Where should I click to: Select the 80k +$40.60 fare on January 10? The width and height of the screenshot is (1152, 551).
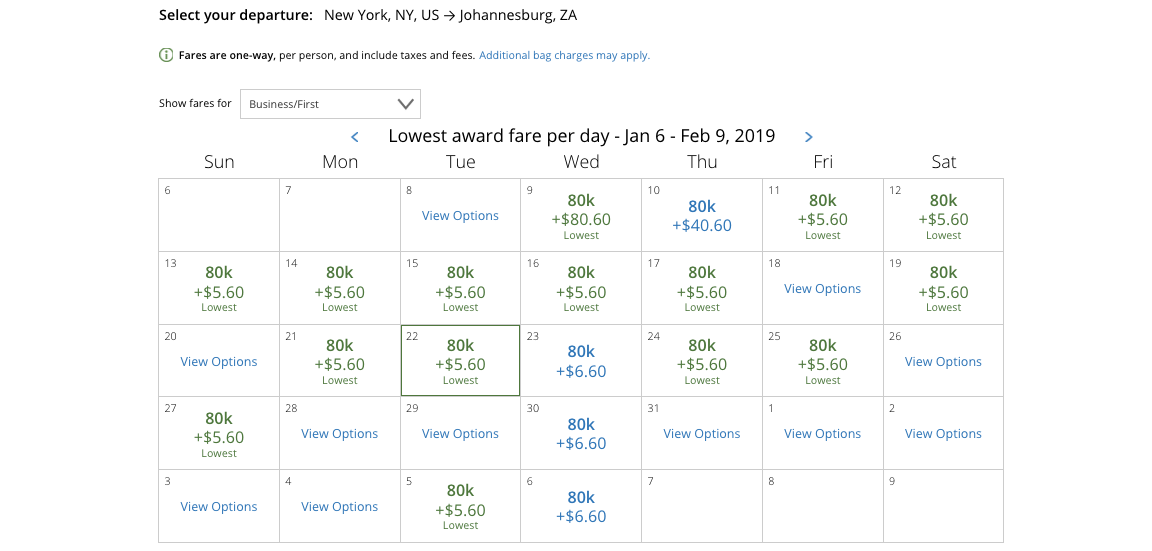pyautogui.click(x=702, y=216)
